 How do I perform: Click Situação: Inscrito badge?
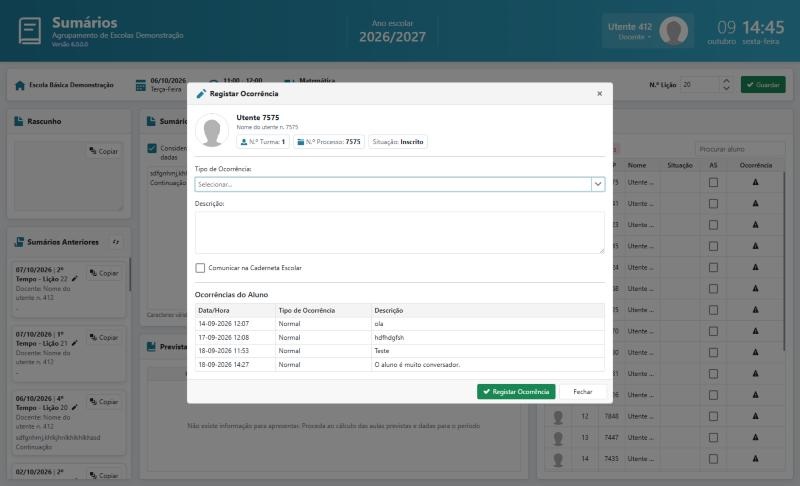(398, 142)
